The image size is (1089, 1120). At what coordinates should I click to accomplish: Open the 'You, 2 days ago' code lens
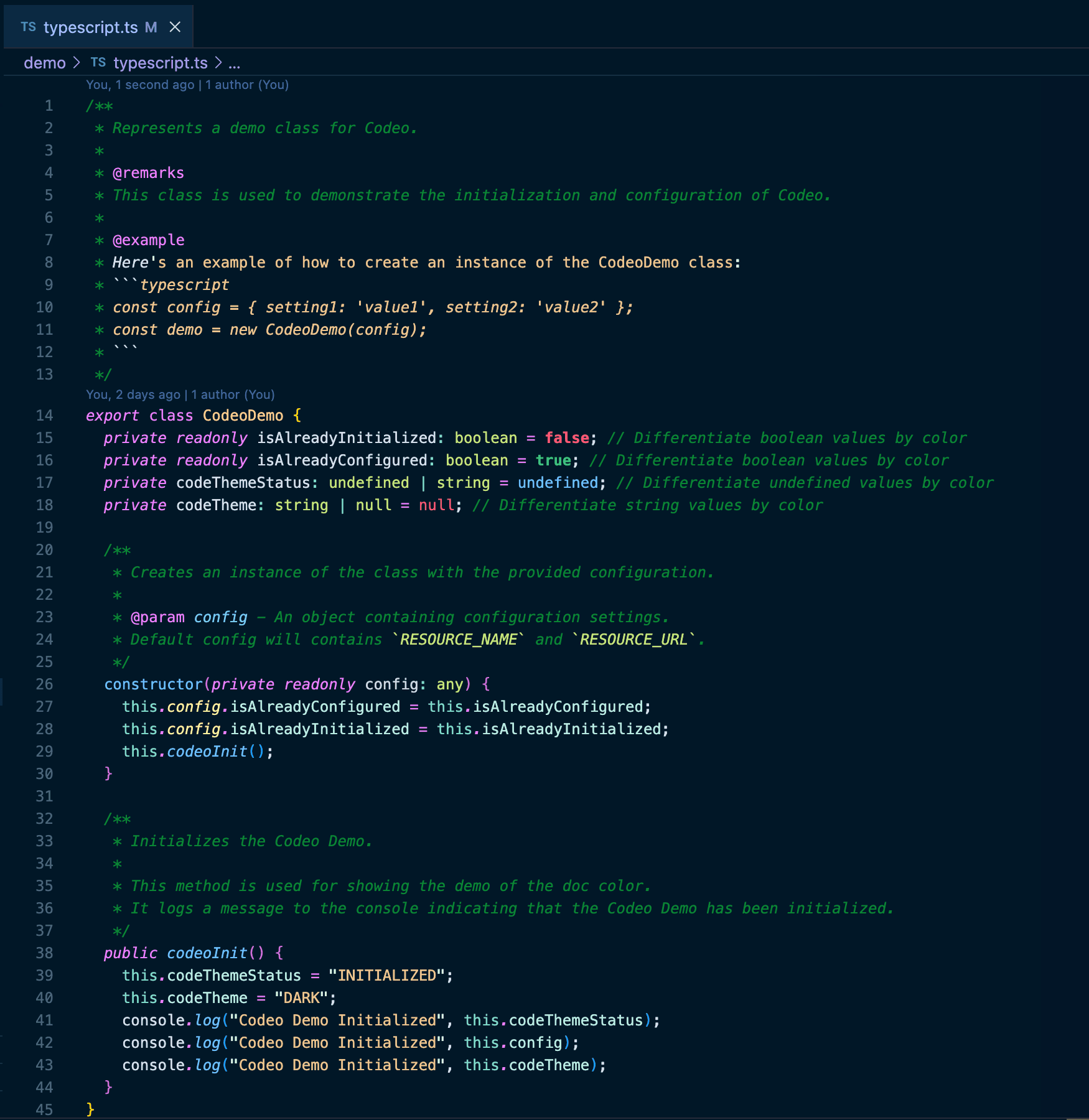(180, 394)
